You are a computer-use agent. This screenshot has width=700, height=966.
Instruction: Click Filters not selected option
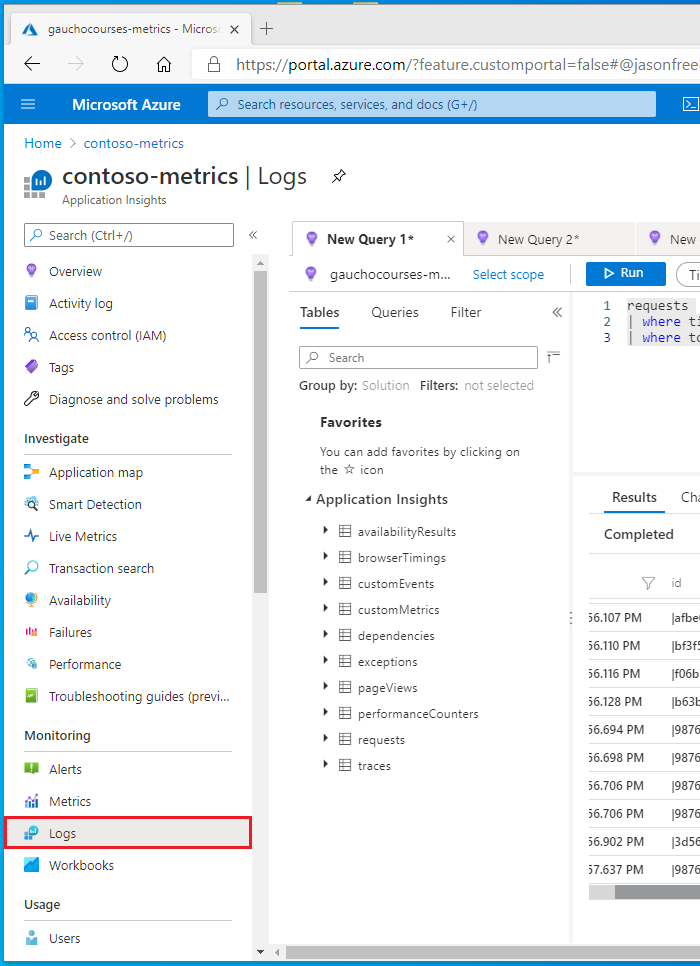pyautogui.click(x=499, y=386)
